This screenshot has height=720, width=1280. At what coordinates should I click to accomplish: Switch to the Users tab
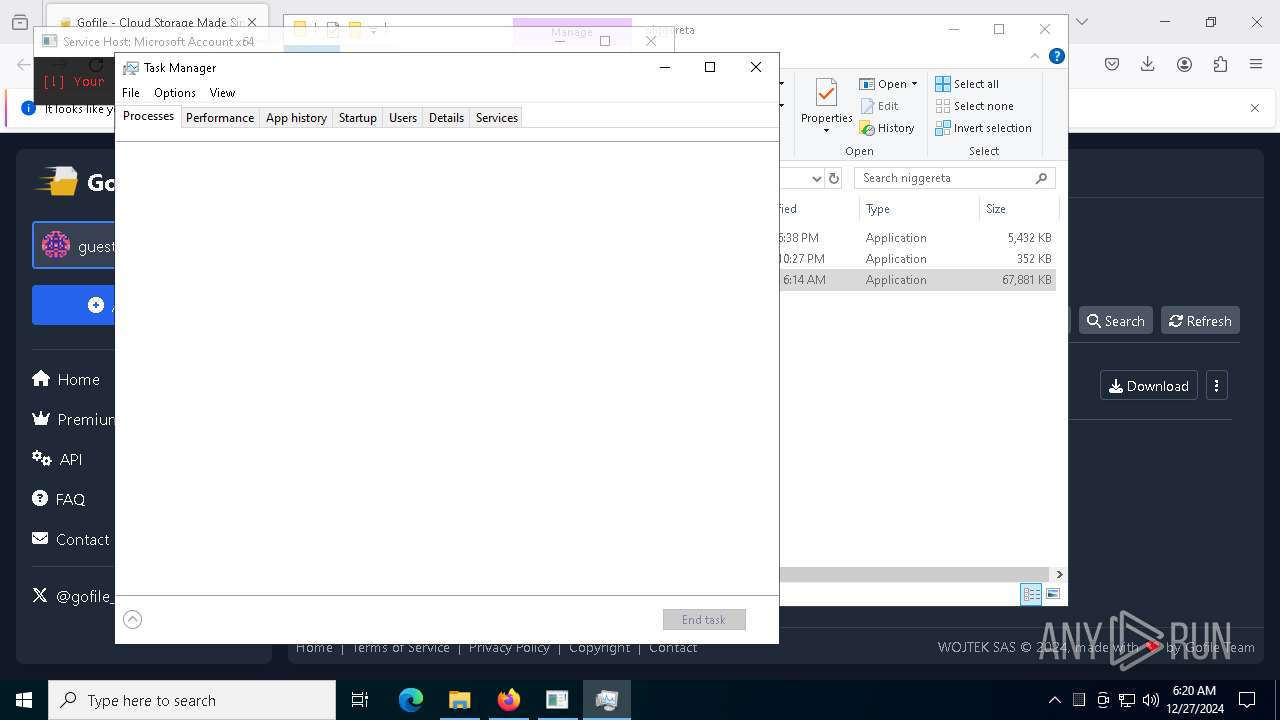pyautogui.click(x=403, y=117)
